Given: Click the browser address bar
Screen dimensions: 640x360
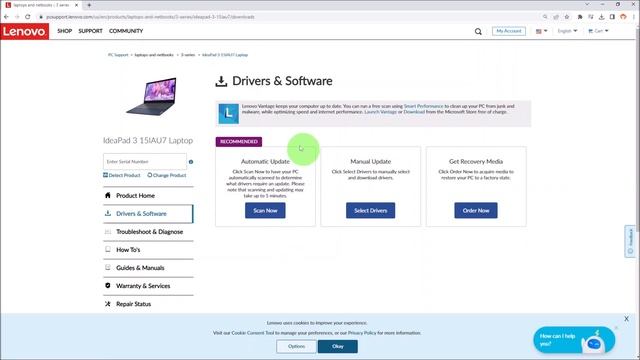Looking at the screenshot, I should 286,17.
